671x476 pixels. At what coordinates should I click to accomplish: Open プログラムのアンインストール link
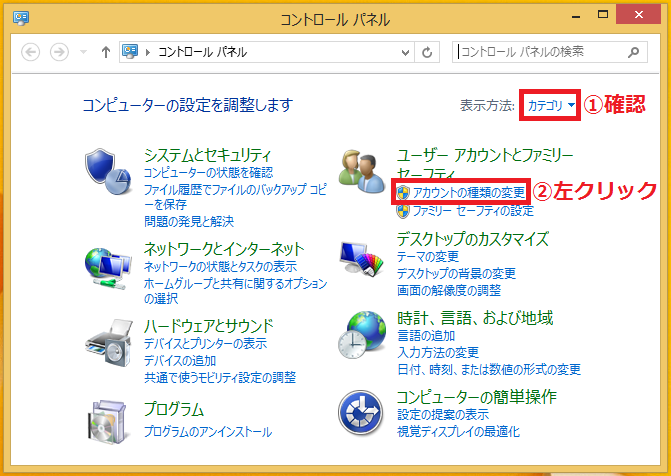[208, 431]
